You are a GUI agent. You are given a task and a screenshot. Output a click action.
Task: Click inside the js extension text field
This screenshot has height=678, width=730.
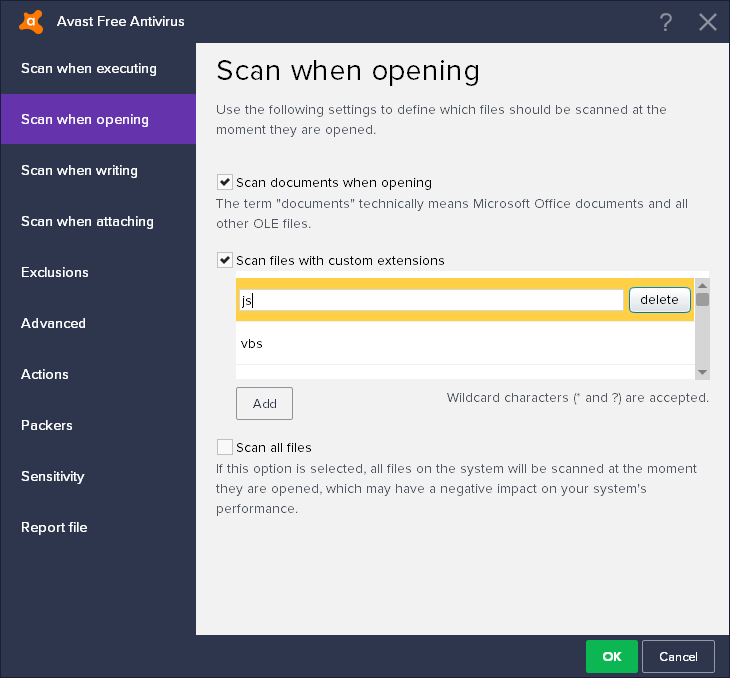(x=430, y=300)
